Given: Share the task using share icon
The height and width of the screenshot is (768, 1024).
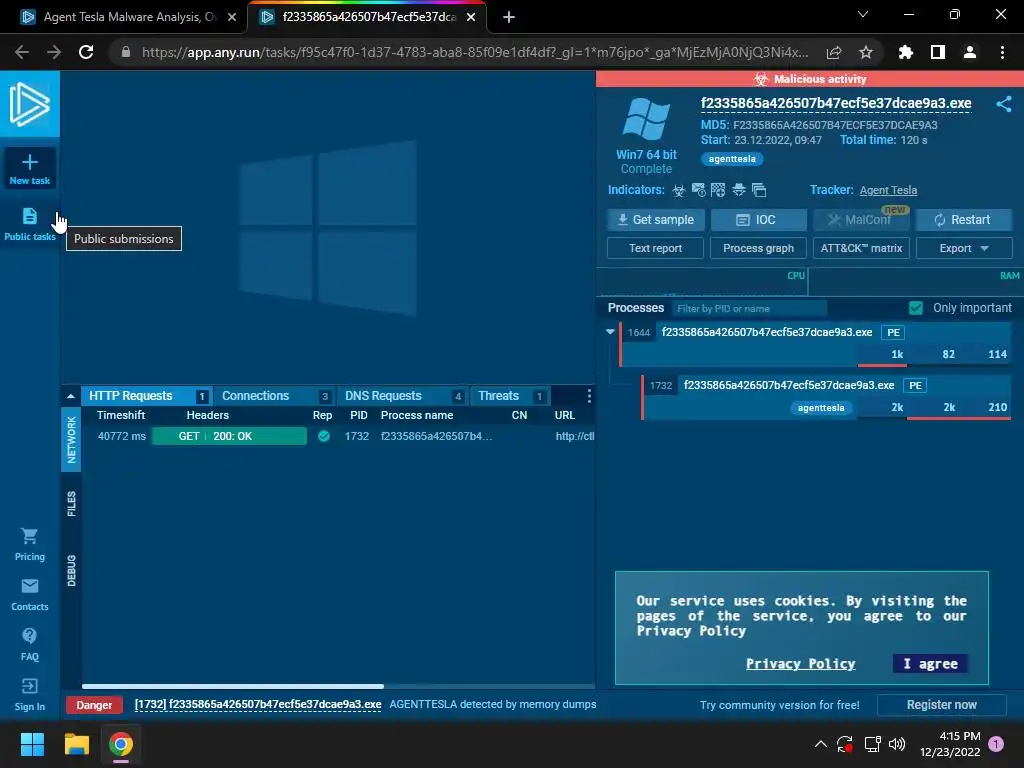Looking at the screenshot, I should coord(1004,104).
